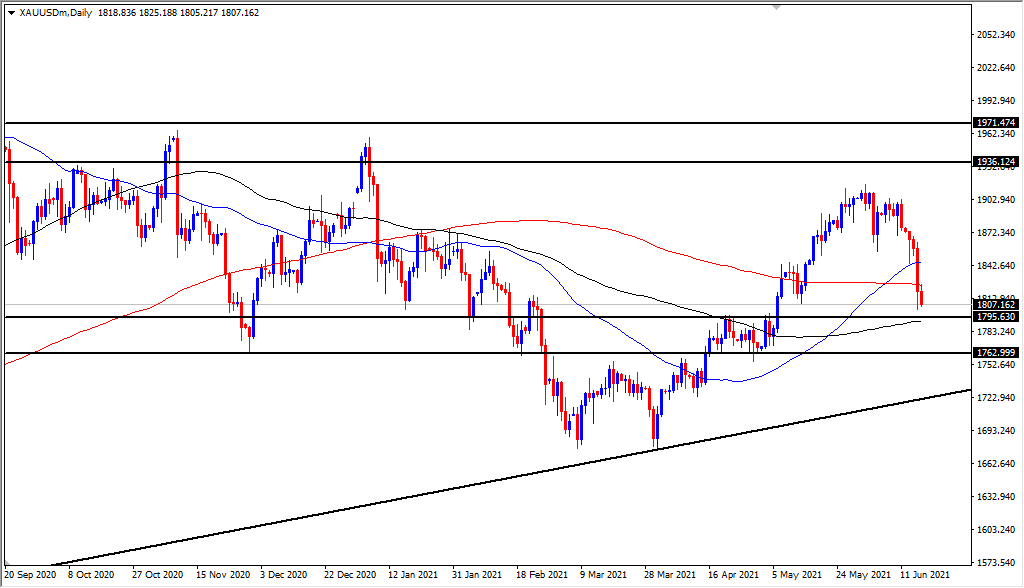This screenshot has height=588, width=1024.
Task: Click the 1902.940 price scale value
Action: (996, 200)
